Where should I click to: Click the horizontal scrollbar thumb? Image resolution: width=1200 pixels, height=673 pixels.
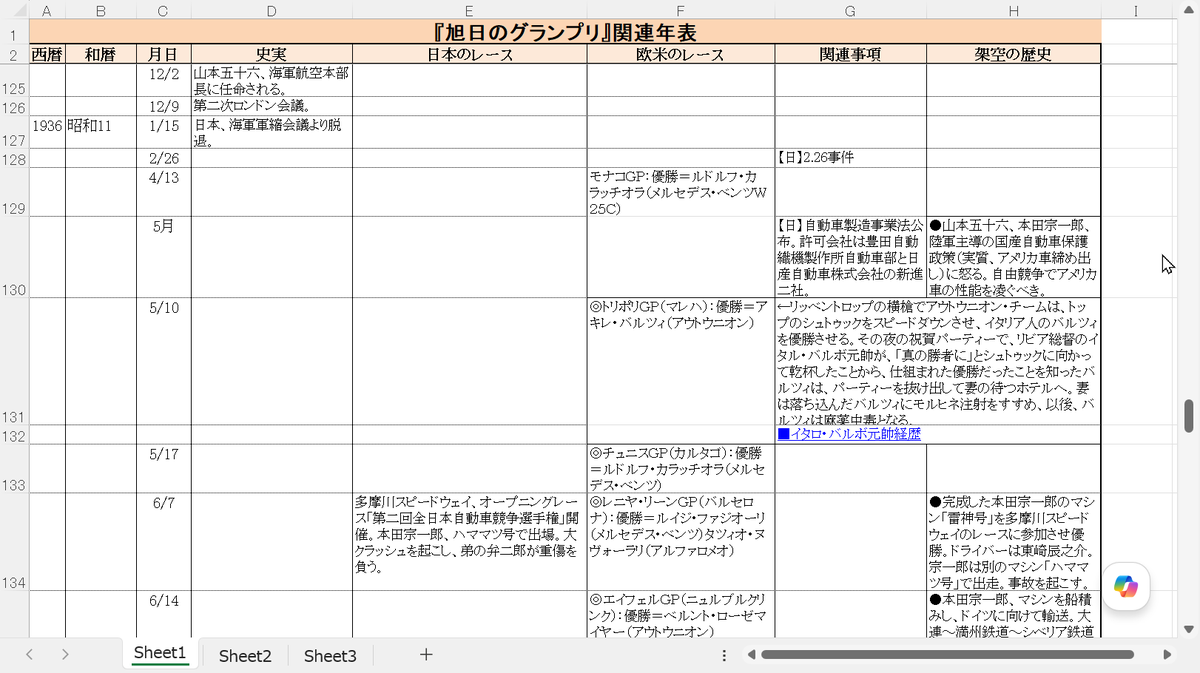[x=947, y=655]
